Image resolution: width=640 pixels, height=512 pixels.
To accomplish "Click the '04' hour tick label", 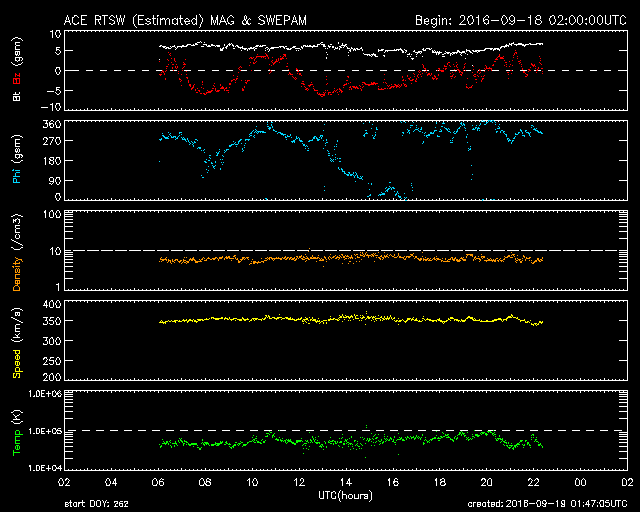I will click(x=111, y=483).
